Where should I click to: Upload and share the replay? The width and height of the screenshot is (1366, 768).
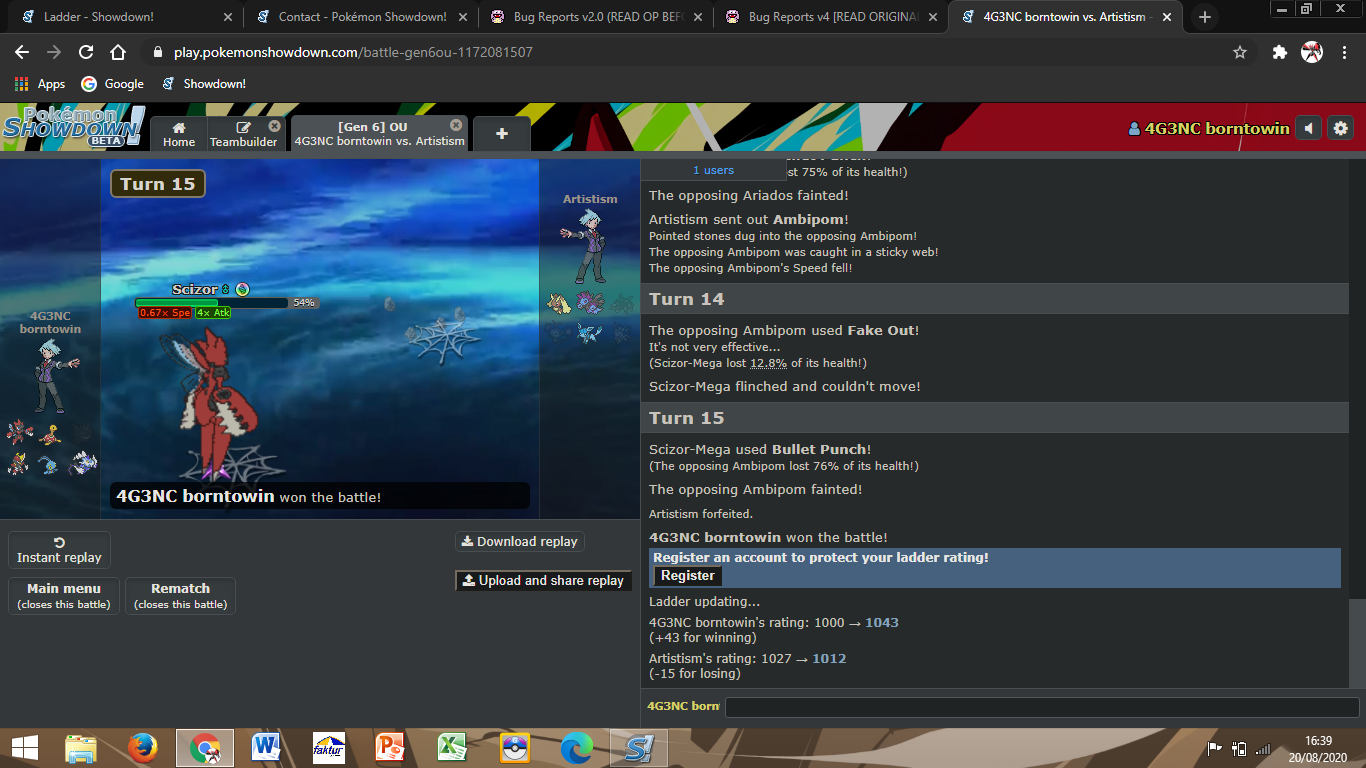[x=543, y=580]
